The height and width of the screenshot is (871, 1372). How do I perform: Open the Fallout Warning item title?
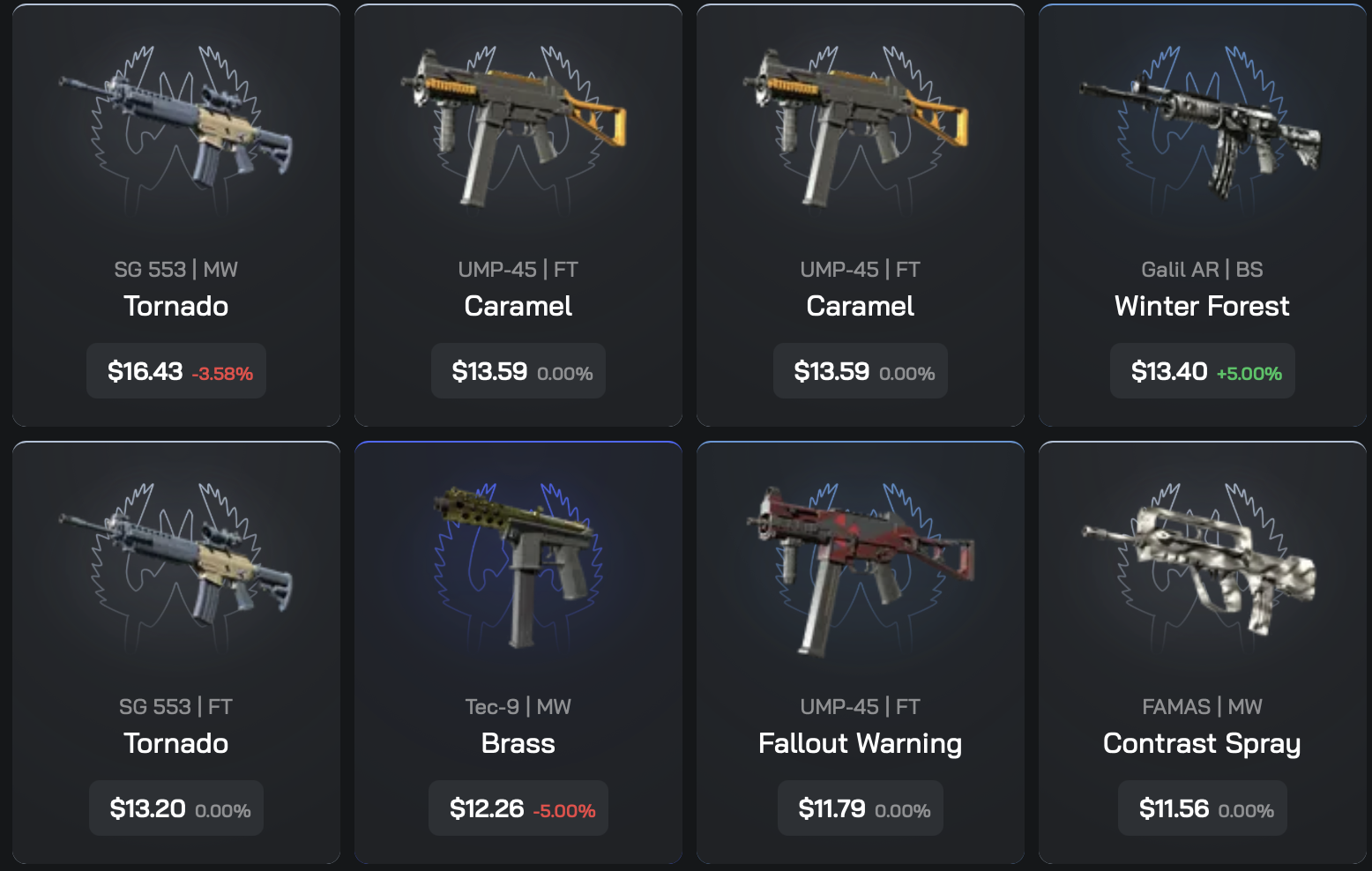[x=860, y=743]
